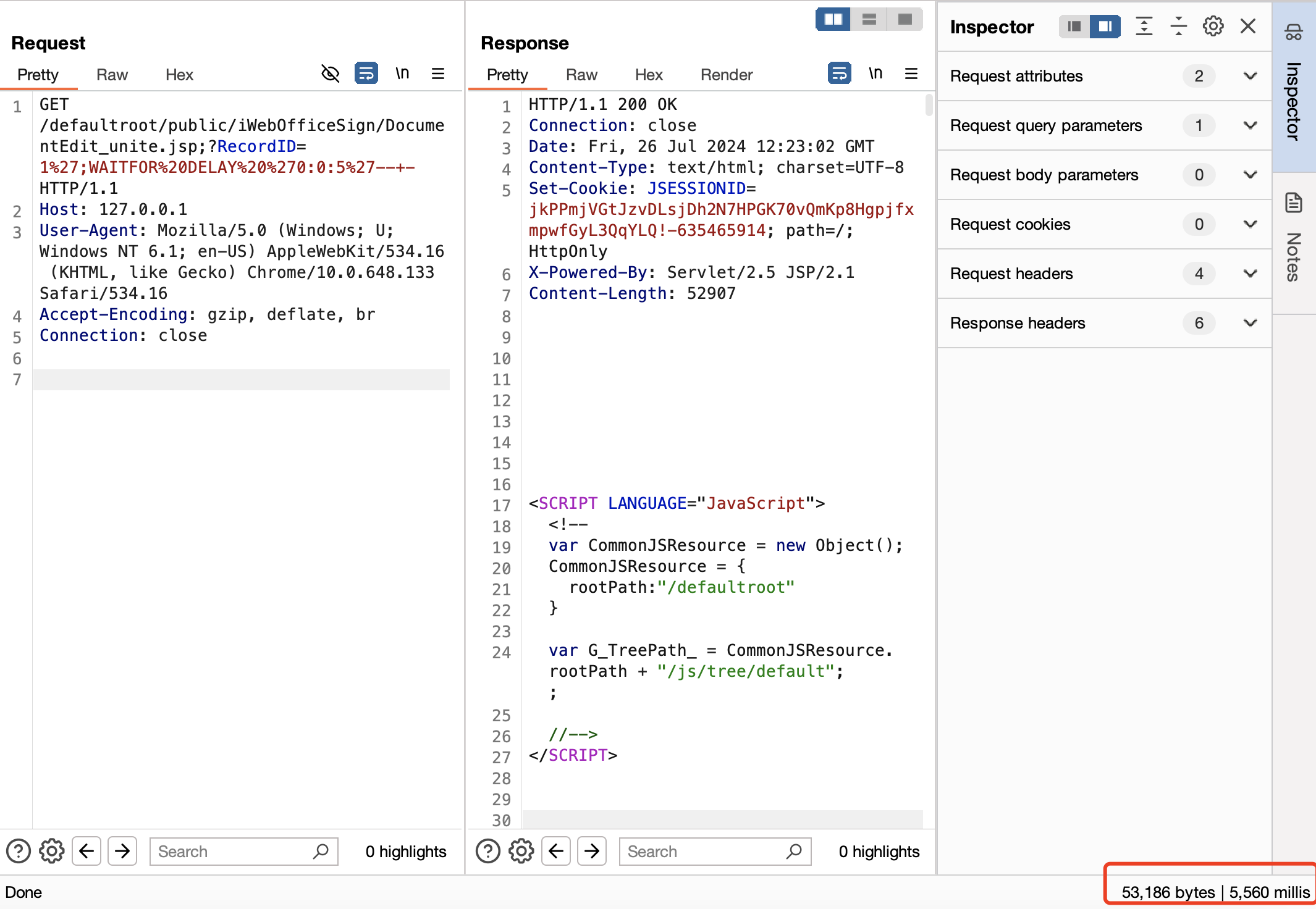Toggle hide non-printable characters in Request

point(331,74)
